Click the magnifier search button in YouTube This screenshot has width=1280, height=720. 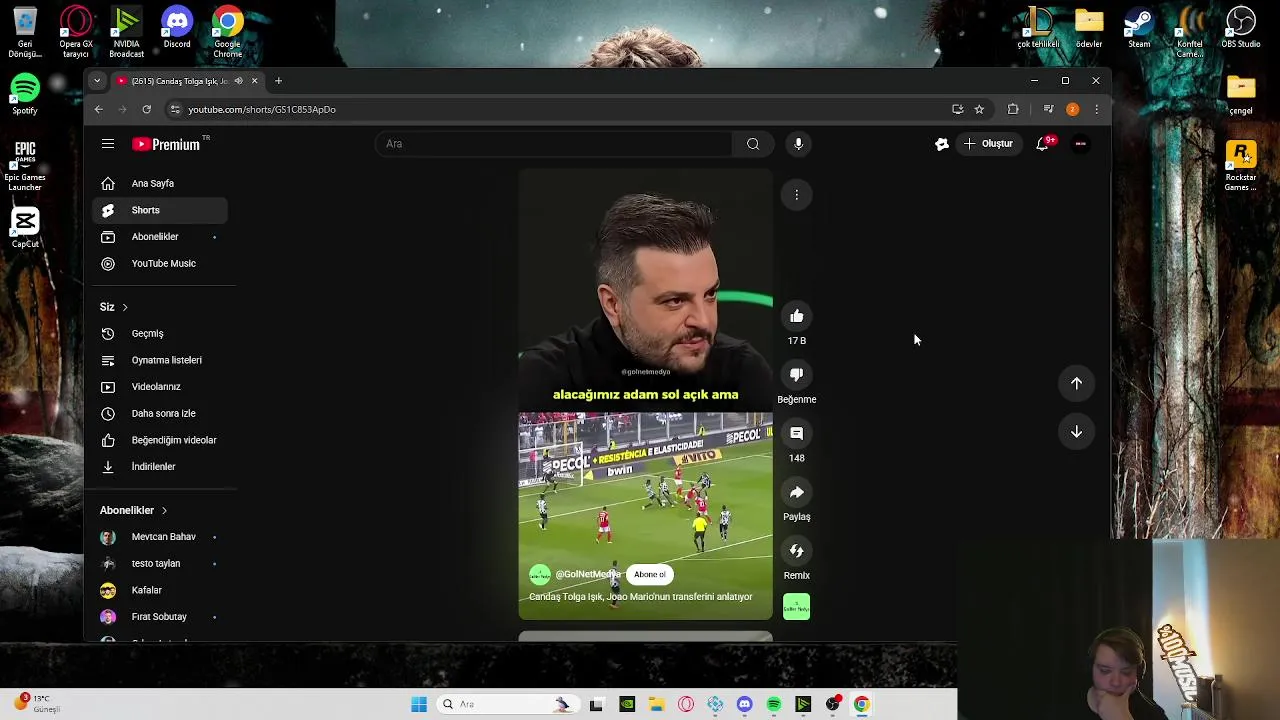(753, 144)
